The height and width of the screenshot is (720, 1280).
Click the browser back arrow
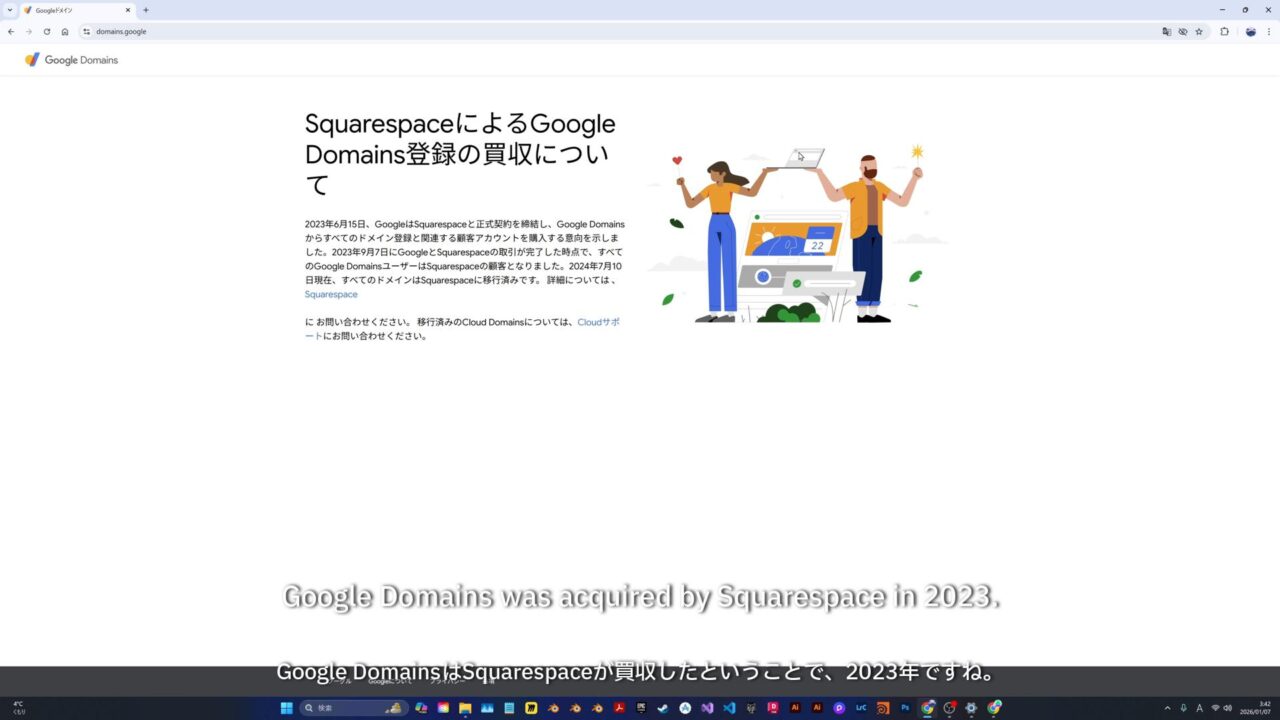click(x=11, y=32)
